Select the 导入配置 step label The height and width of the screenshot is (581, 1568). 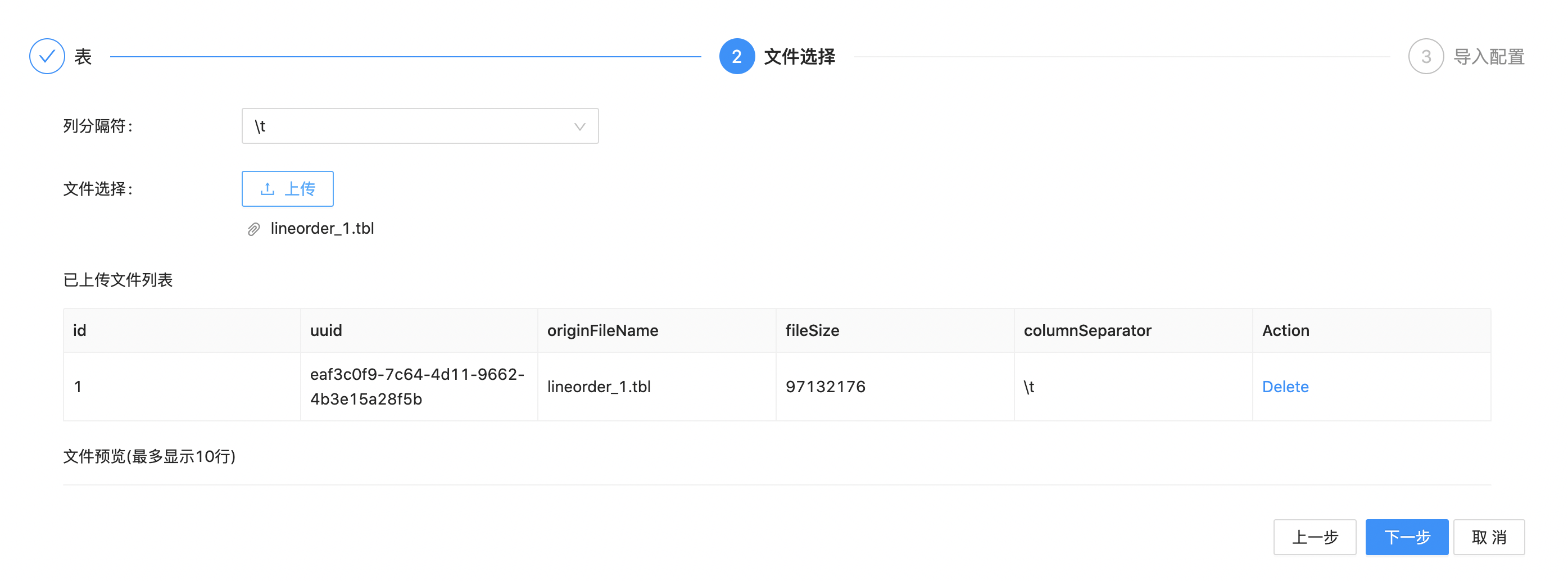click(1489, 57)
